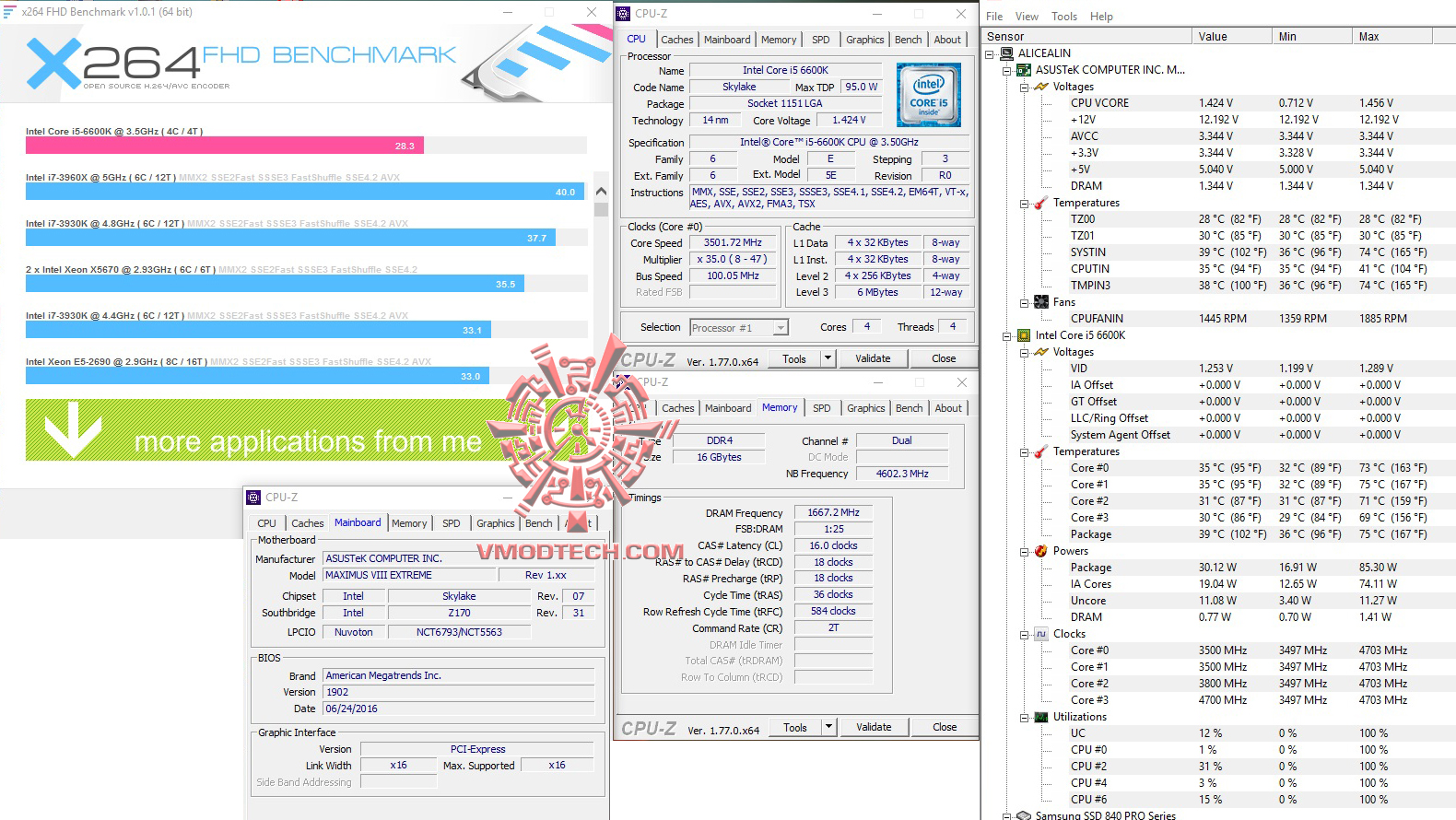Collapse the Utilizations node

point(1024,718)
